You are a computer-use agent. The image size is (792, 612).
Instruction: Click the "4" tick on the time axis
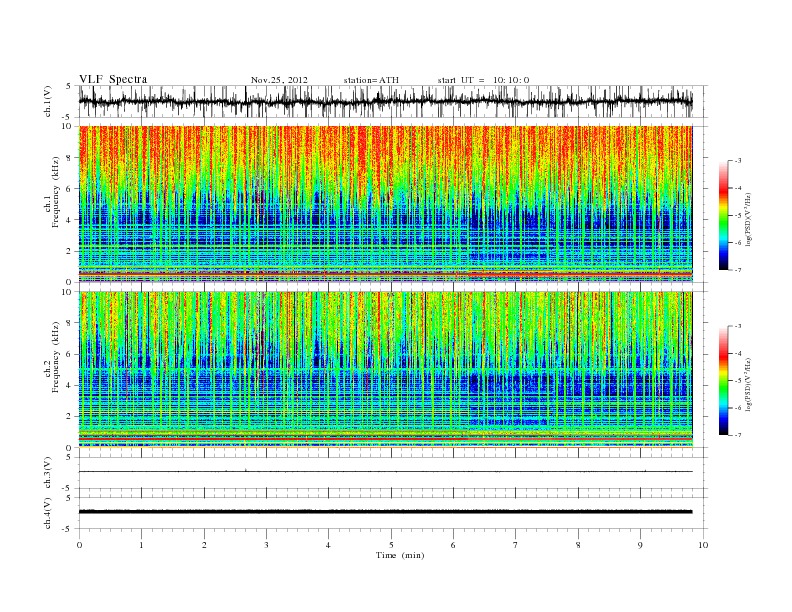(x=328, y=545)
